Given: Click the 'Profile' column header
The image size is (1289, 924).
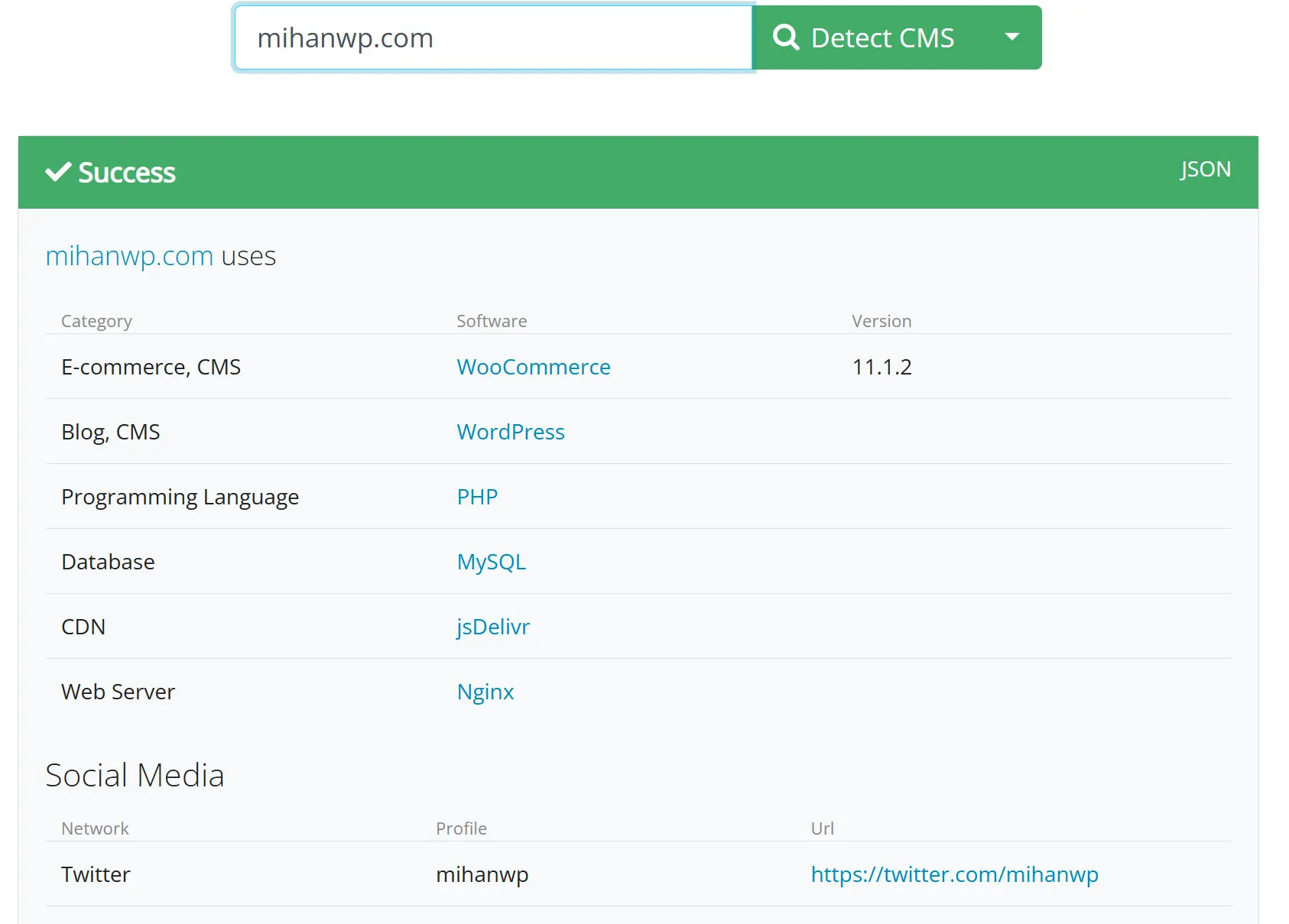Looking at the screenshot, I should pos(461,828).
